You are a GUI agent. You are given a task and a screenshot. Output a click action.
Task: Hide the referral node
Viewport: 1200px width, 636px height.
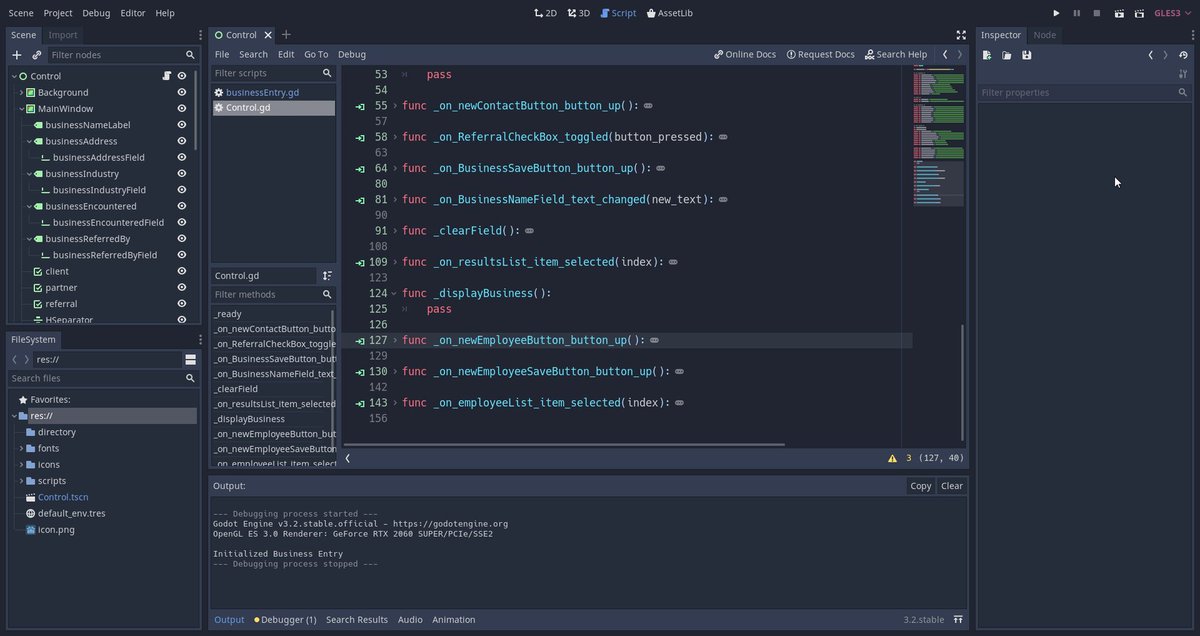pyautogui.click(x=182, y=304)
